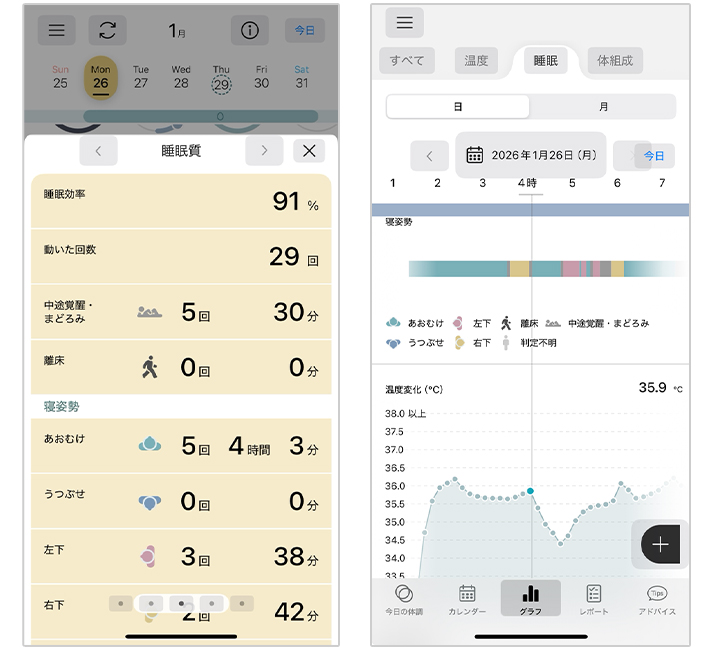
Task: Tap 動いた回数 29回 row
Action: point(181,257)
